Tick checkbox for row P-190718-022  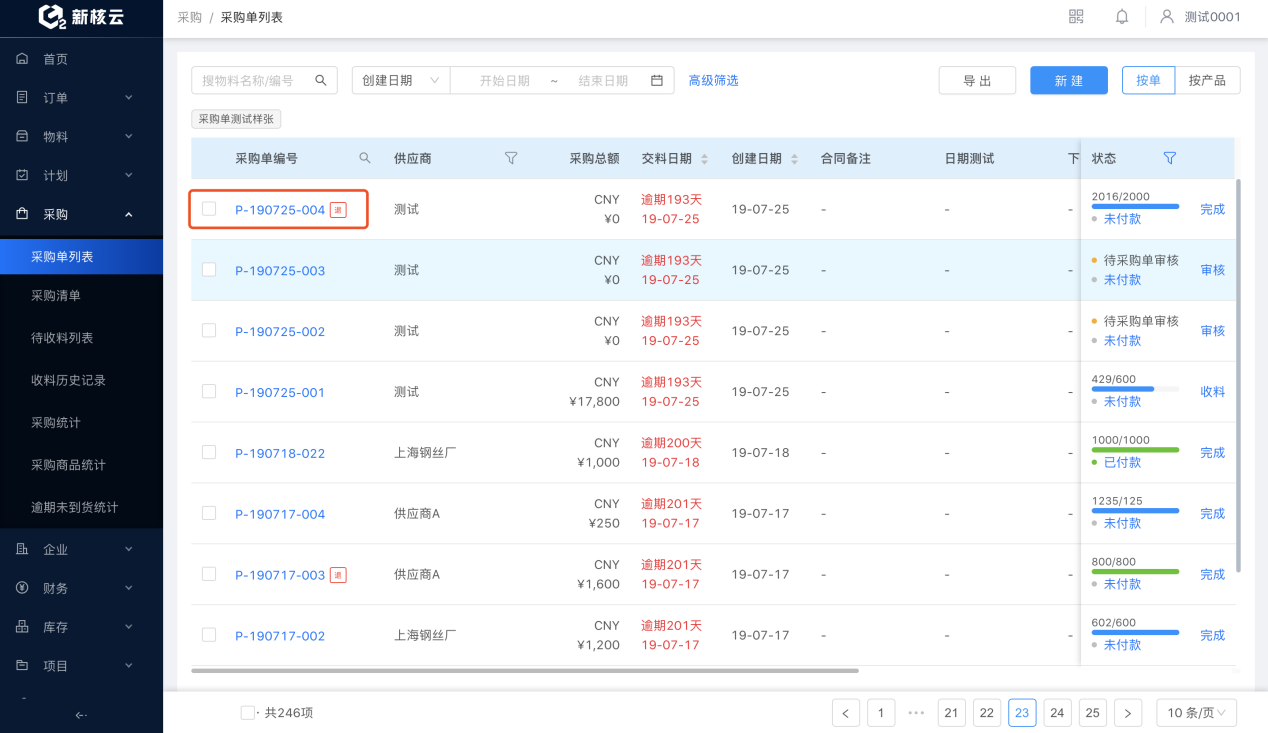click(209, 452)
